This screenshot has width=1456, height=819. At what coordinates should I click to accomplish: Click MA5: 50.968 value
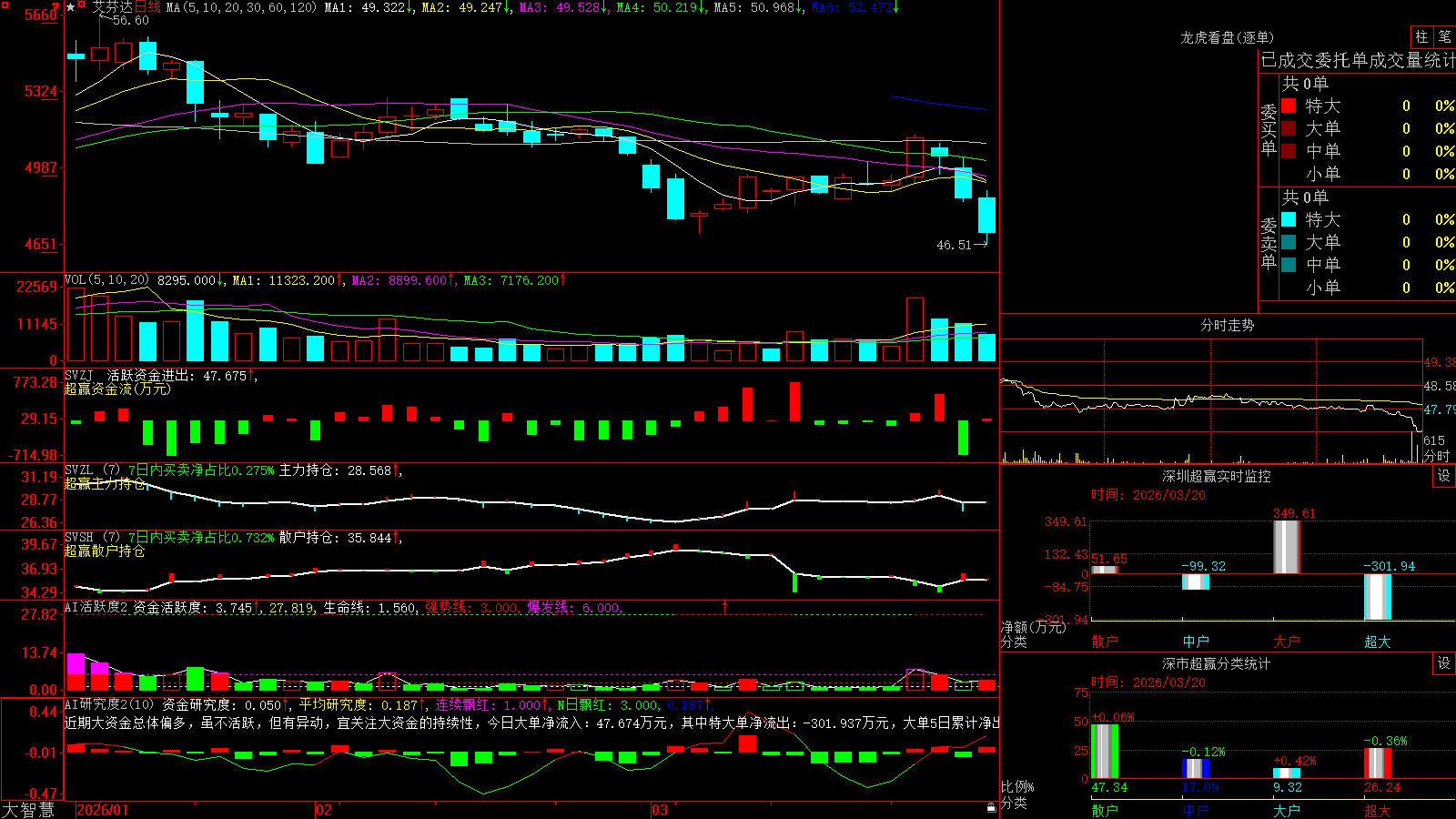pyautogui.click(x=759, y=7)
